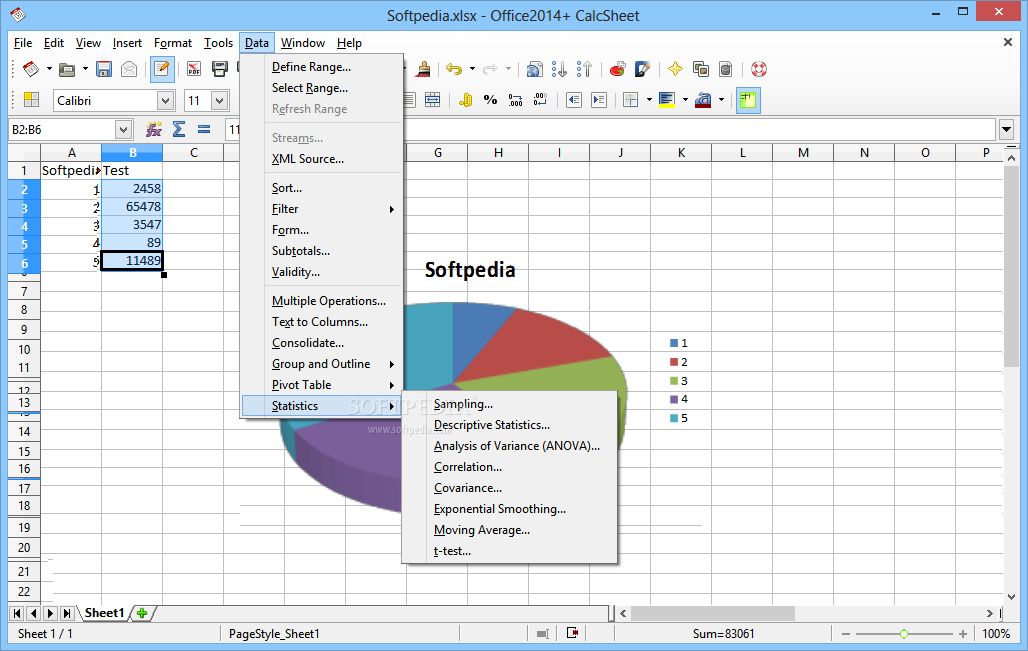The width and height of the screenshot is (1028, 651).
Task: Export directly as PDF
Action: coord(194,69)
